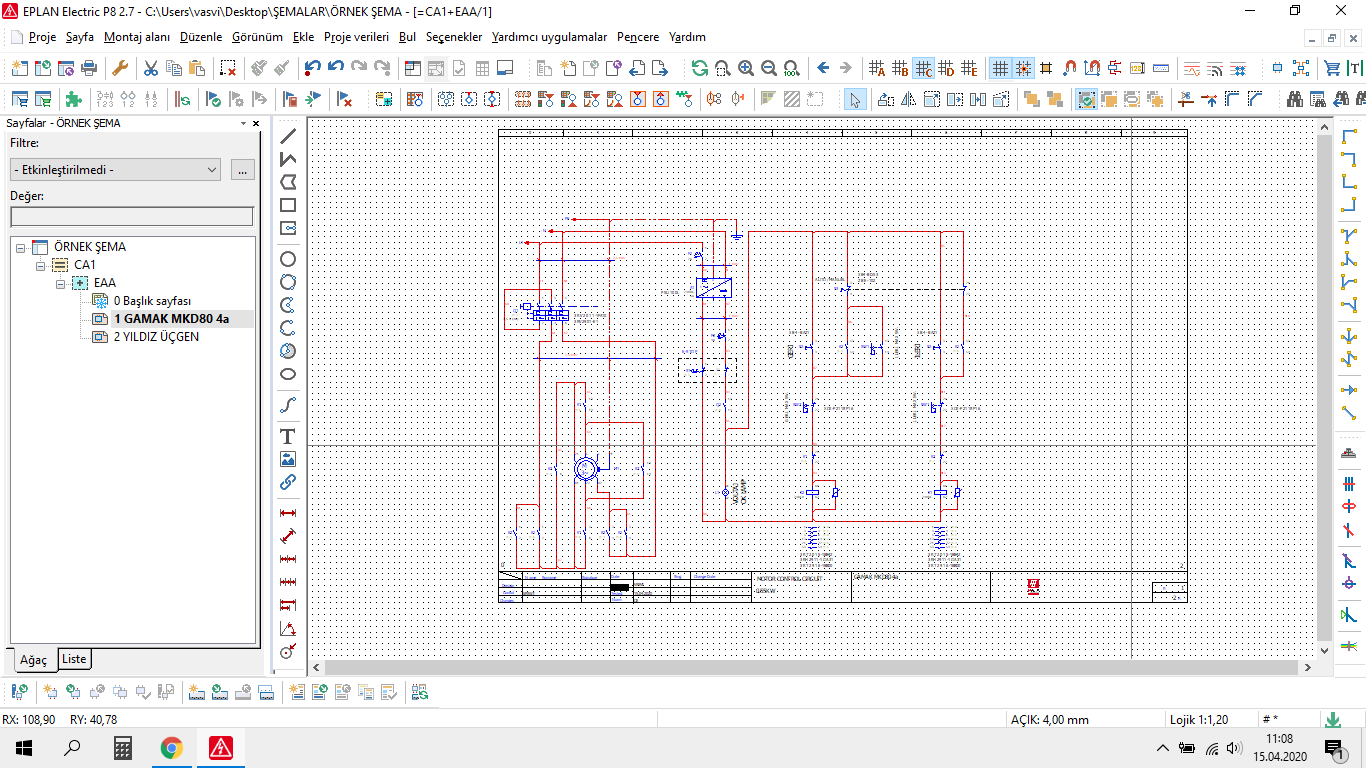Insert a hyperlink with the chain icon
Viewport: 1366px width, 768px height.
288,482
